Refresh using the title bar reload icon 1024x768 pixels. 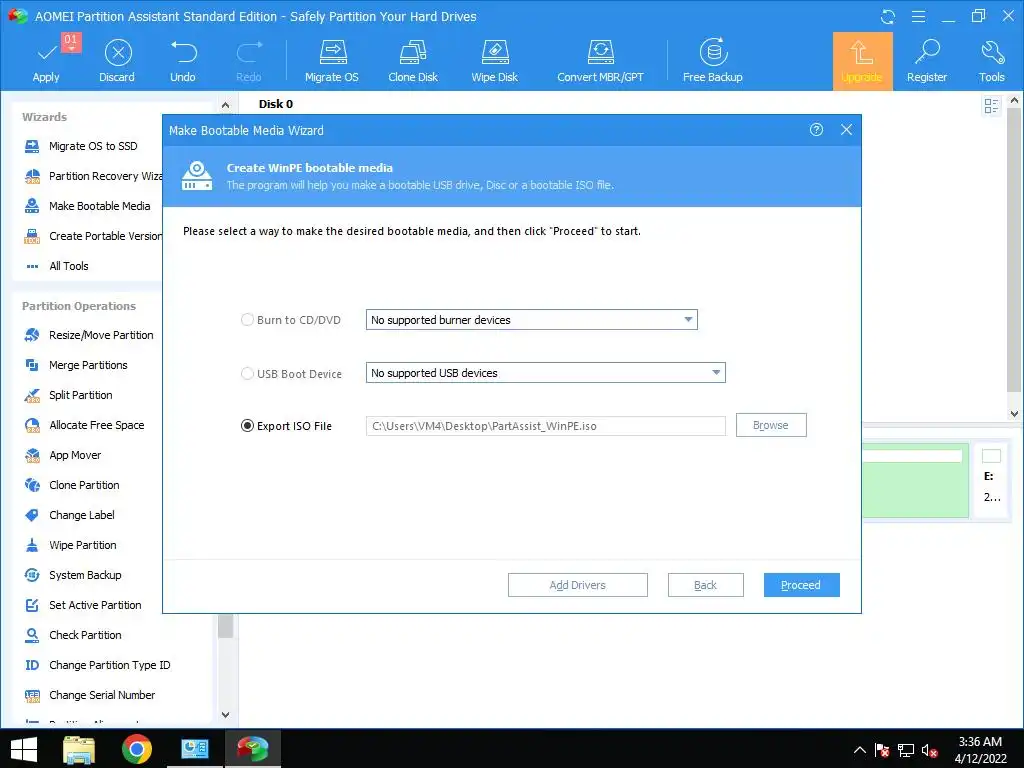click(888, 16)
